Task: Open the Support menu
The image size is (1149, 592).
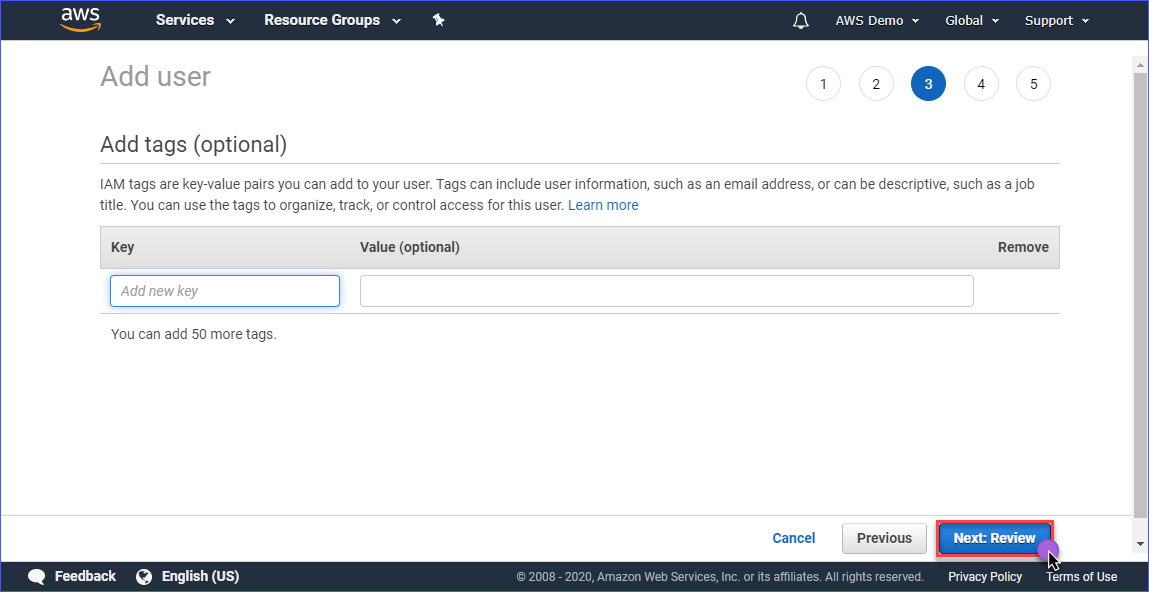Action: [1057, 21]
